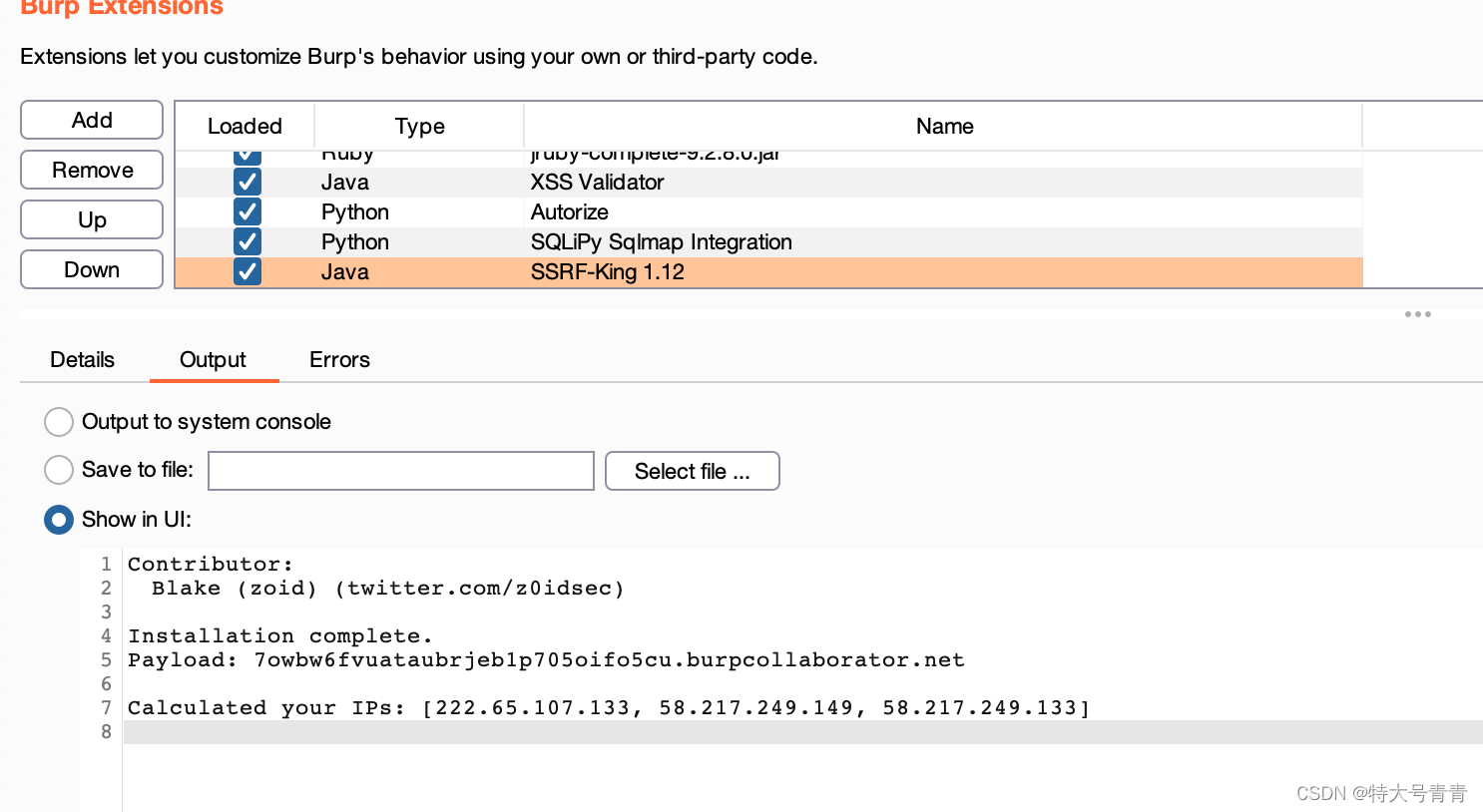Select the SQLiPy Sqlmap Integration row

point(769,241)
